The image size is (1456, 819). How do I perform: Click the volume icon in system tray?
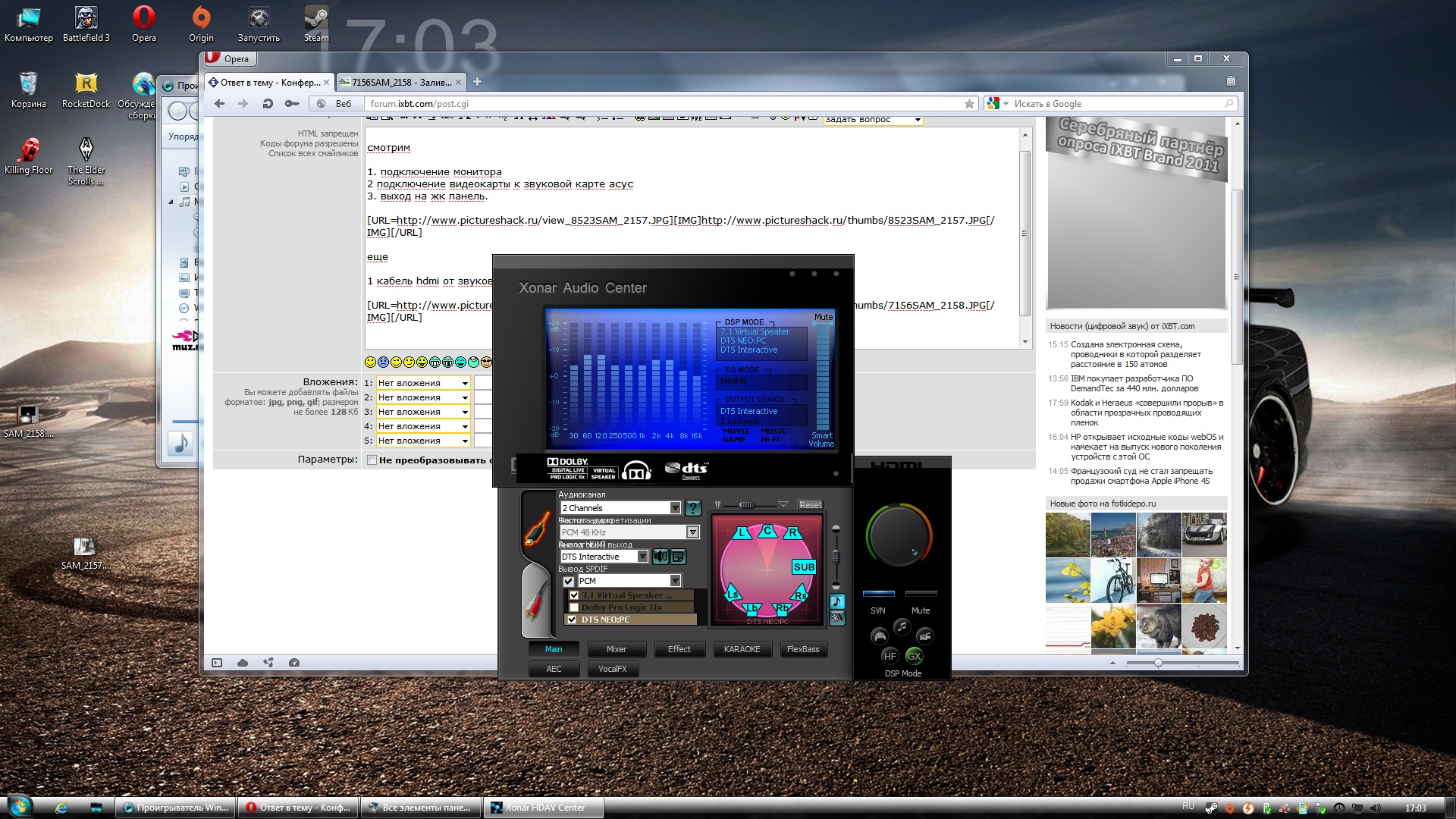pos(1376,808)
